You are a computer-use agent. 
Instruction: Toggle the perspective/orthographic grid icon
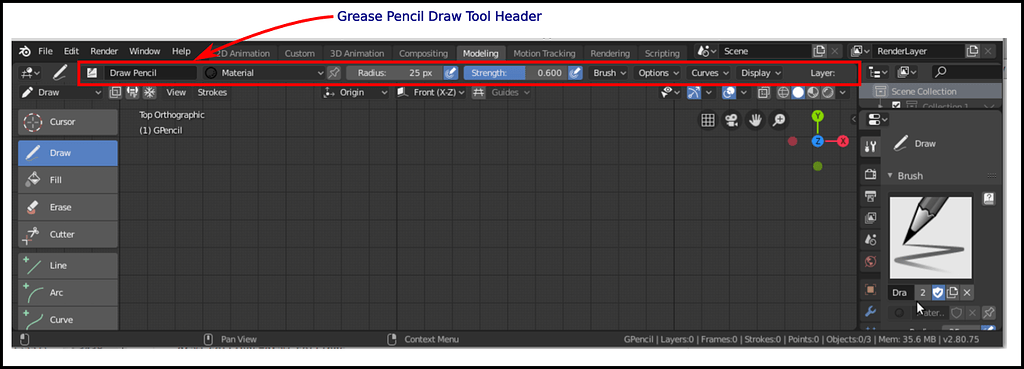tap(707, 120)
